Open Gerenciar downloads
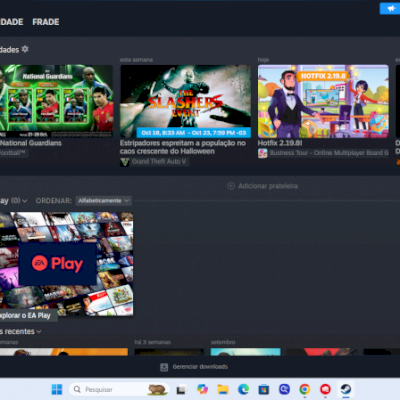Image resolution: width=400 pixels, height=400 pixels. coord(200,367)
